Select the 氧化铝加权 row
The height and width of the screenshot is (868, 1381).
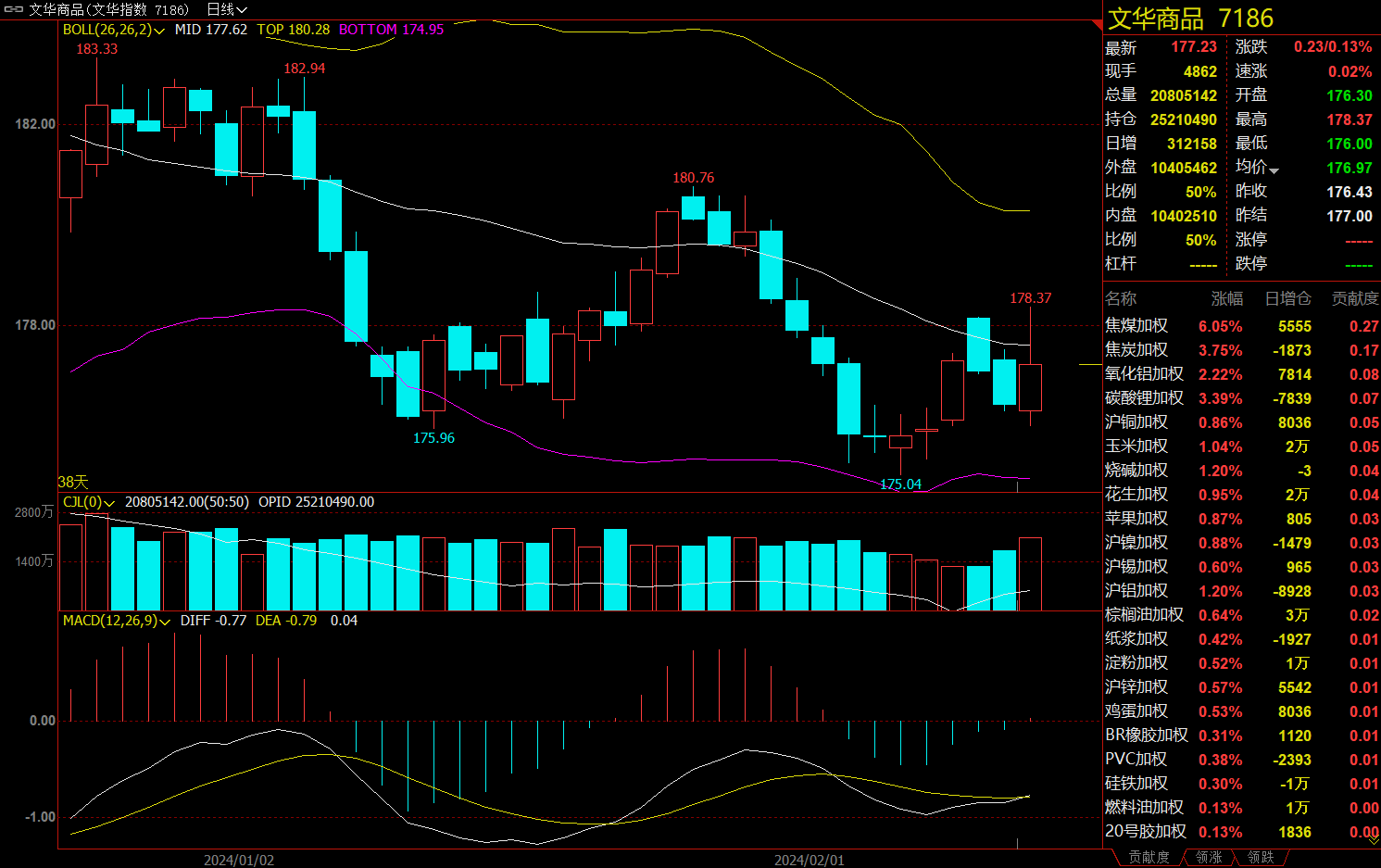click(x=1241, y=374)
